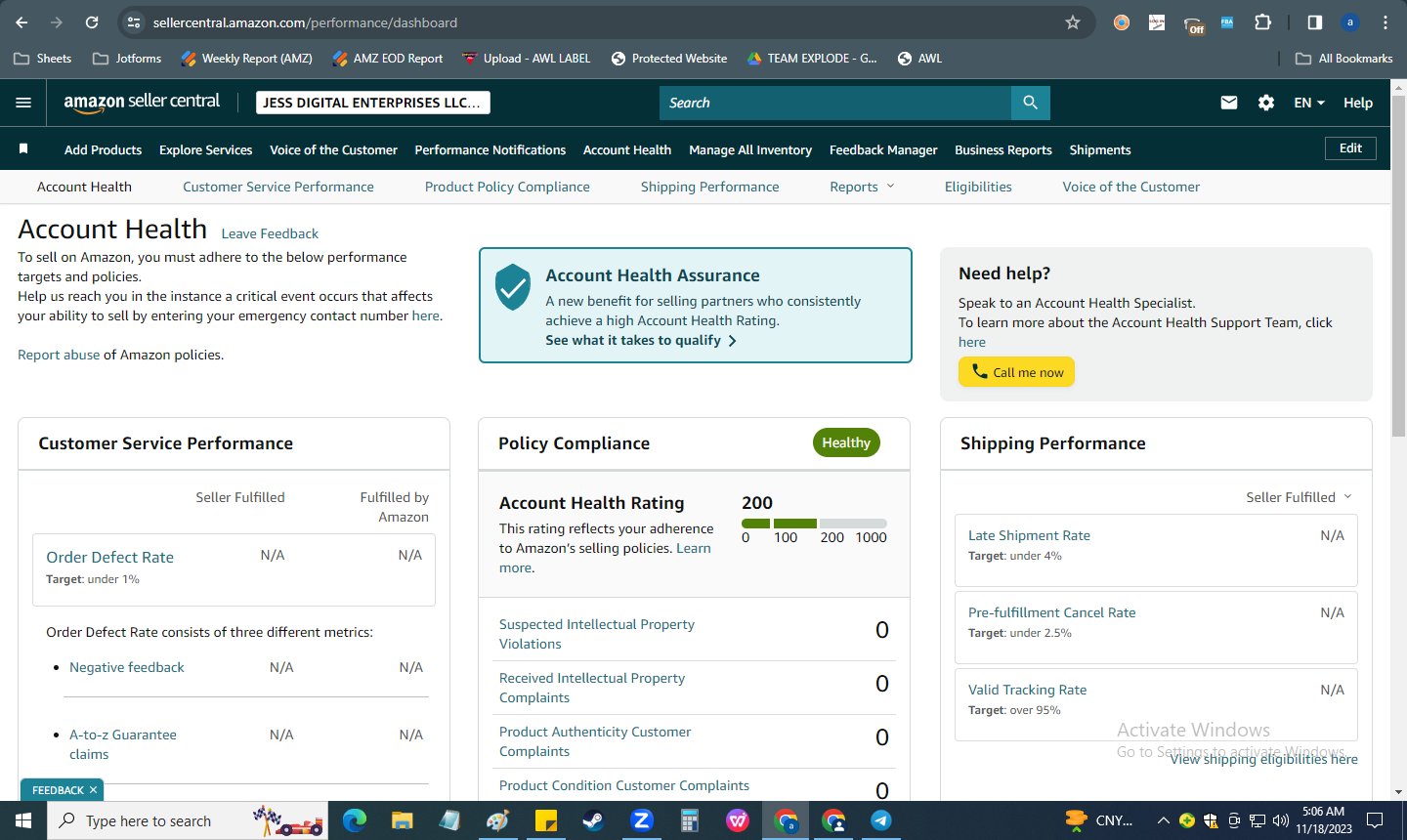Open the Chrome three-dot menu
Screen dimensions: 1407x840
[x=1386, y=22]
